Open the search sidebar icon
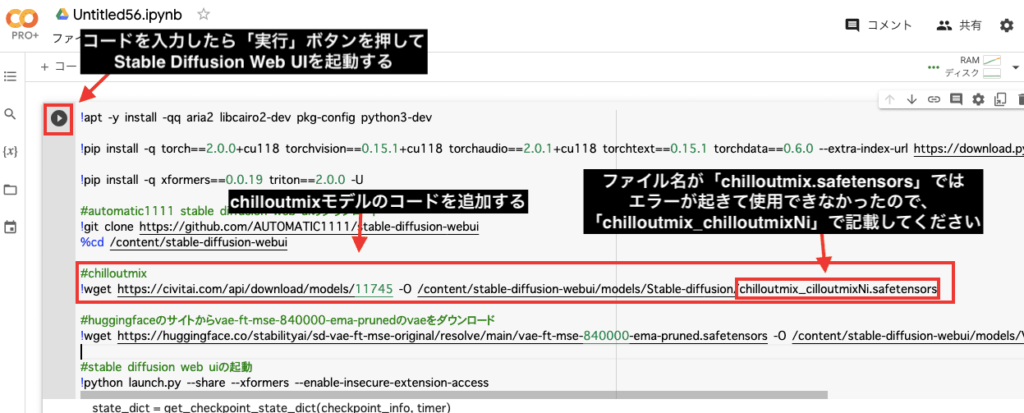 coord(10,114)
